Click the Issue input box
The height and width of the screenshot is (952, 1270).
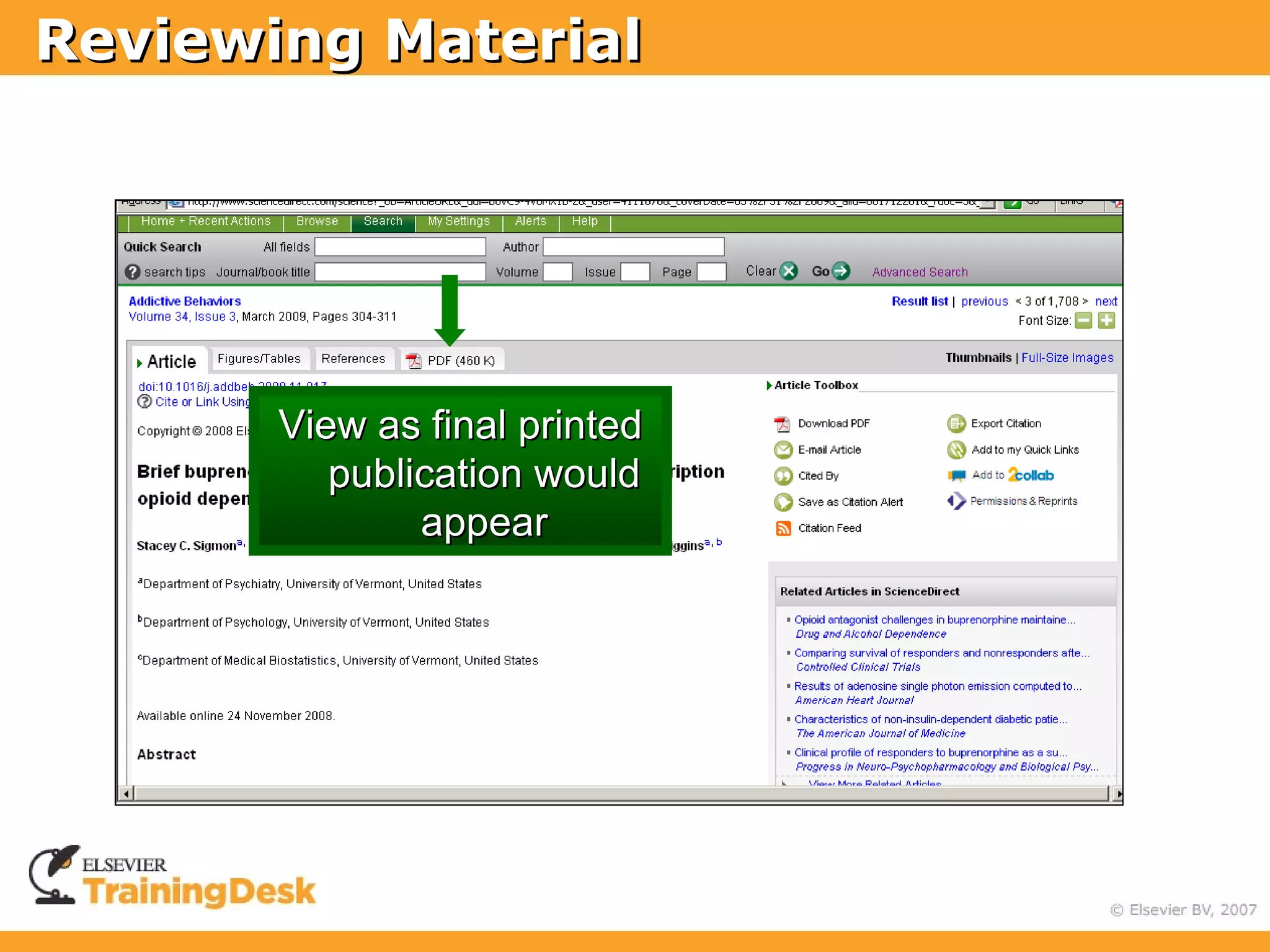635,272
